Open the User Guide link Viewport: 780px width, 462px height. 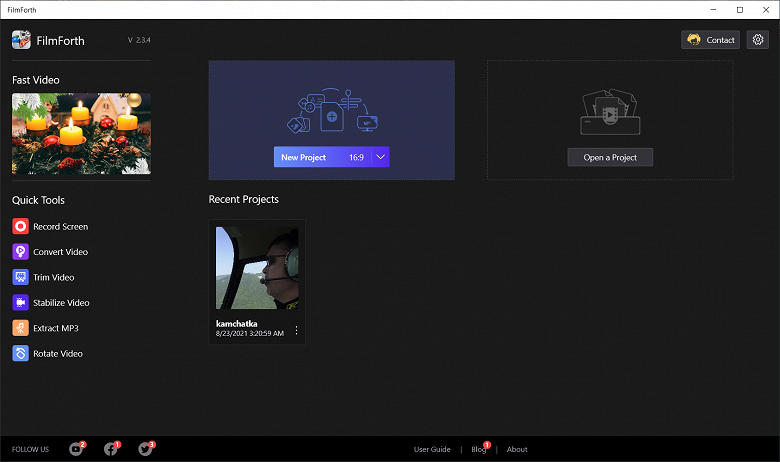432,449
